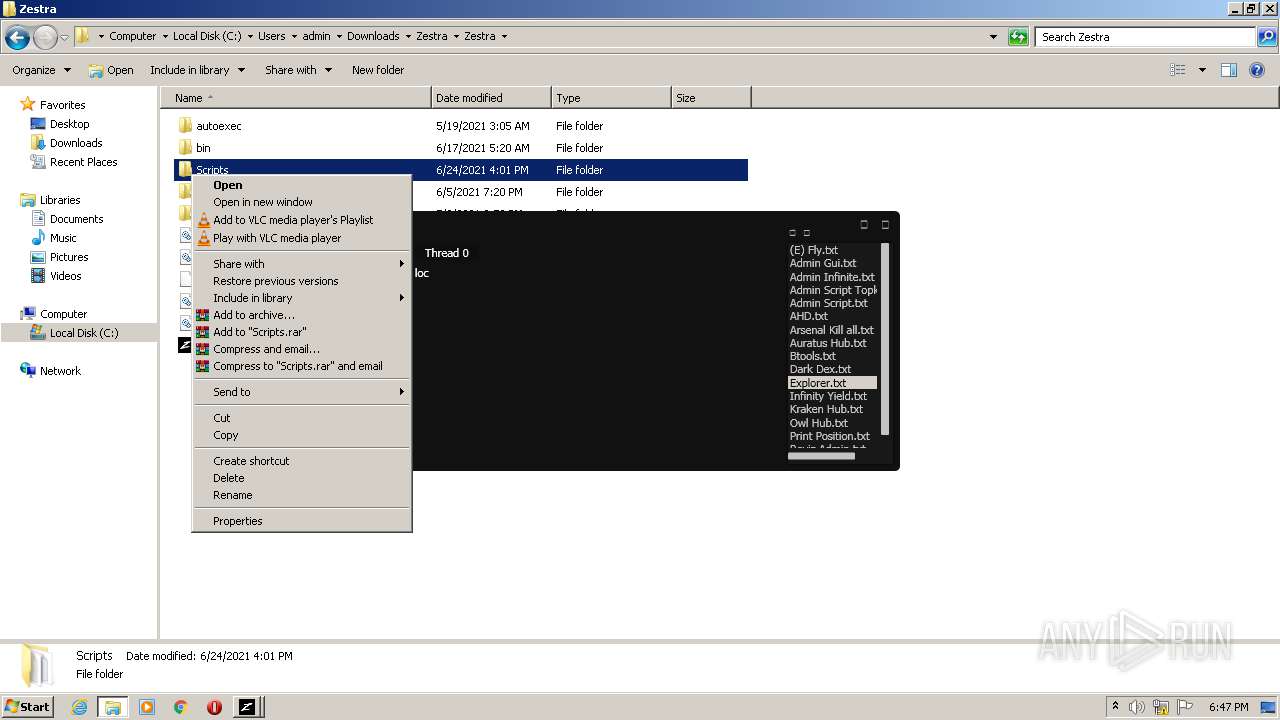Image resolution: width=1280 pixels, height=720 pixels.
Task: Choose Rename in context menu
Action: [302, 495]
